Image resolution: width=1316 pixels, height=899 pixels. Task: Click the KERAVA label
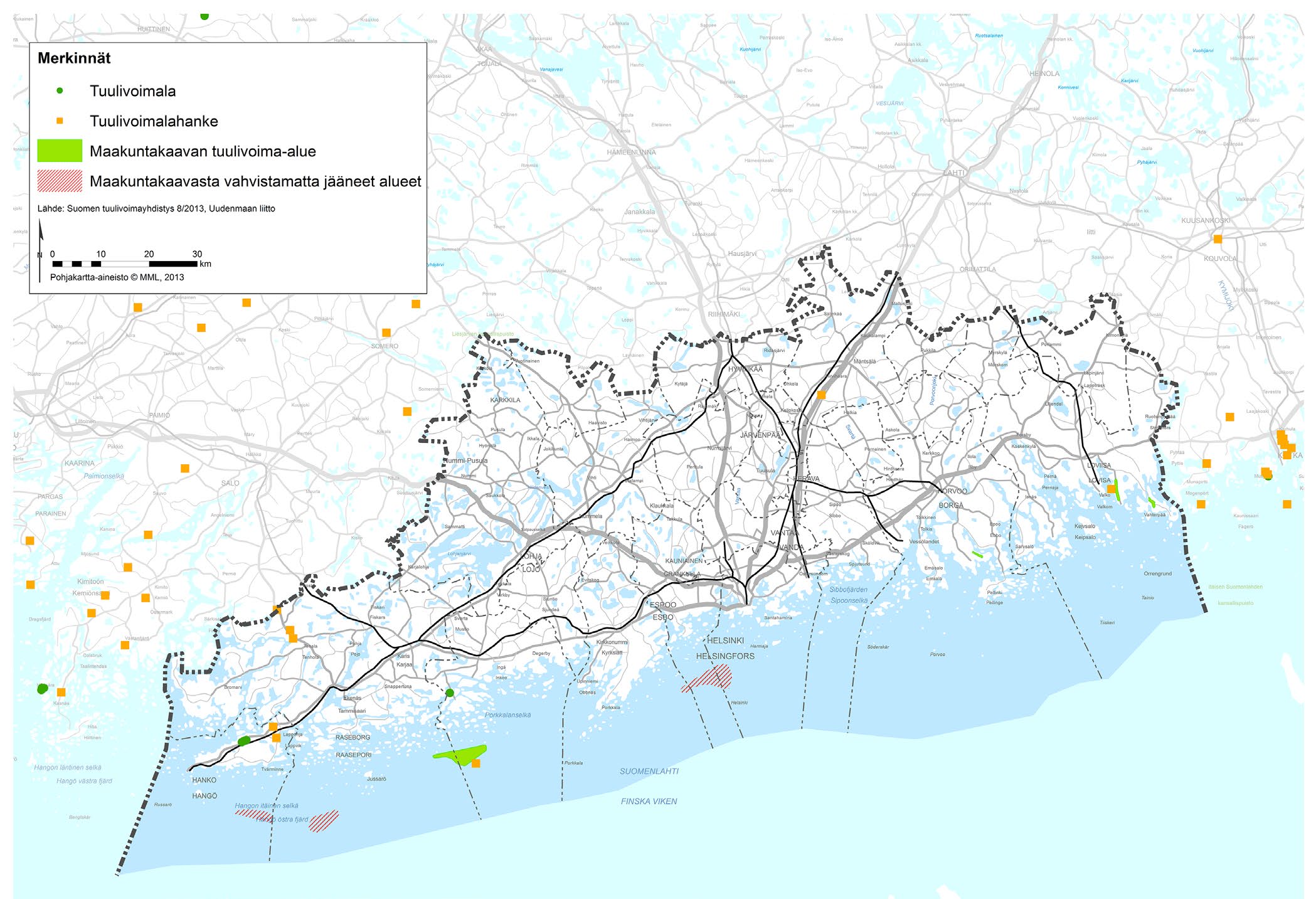806,479
